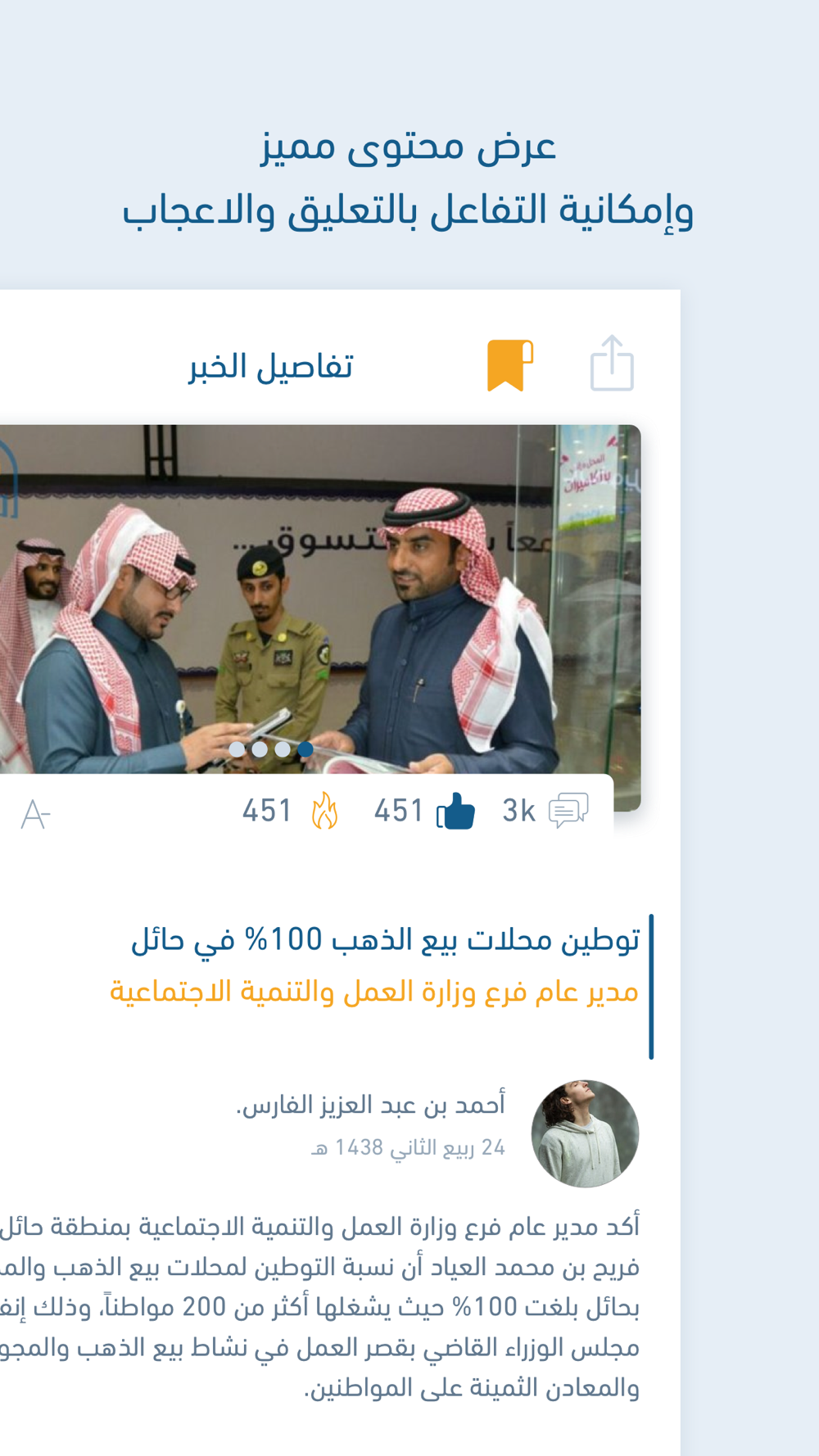This screenshot has height=1456, width=819.
Task: Open the comments bubble icon
Action: pyautogui.click(x=568, y=811)
